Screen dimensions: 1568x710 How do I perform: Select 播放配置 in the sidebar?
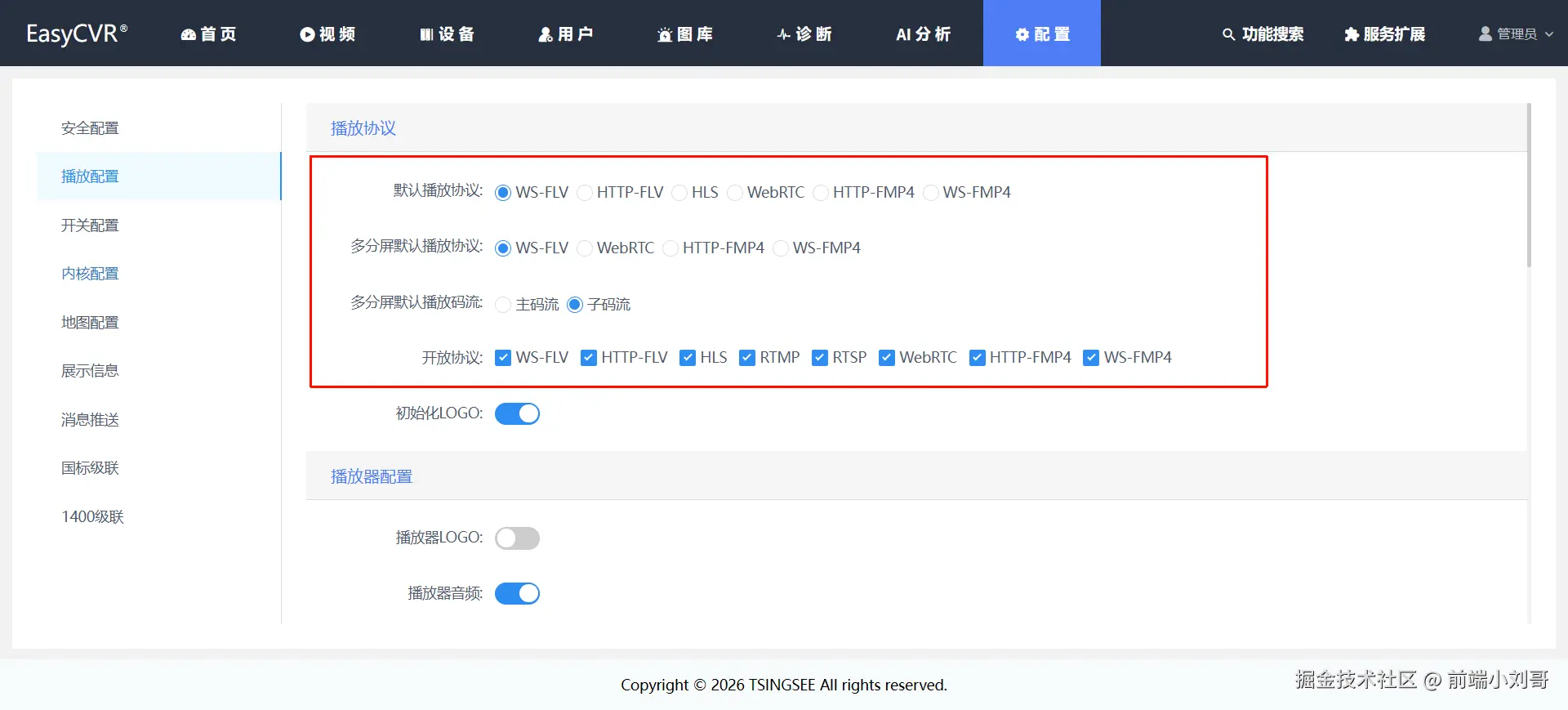159,176
